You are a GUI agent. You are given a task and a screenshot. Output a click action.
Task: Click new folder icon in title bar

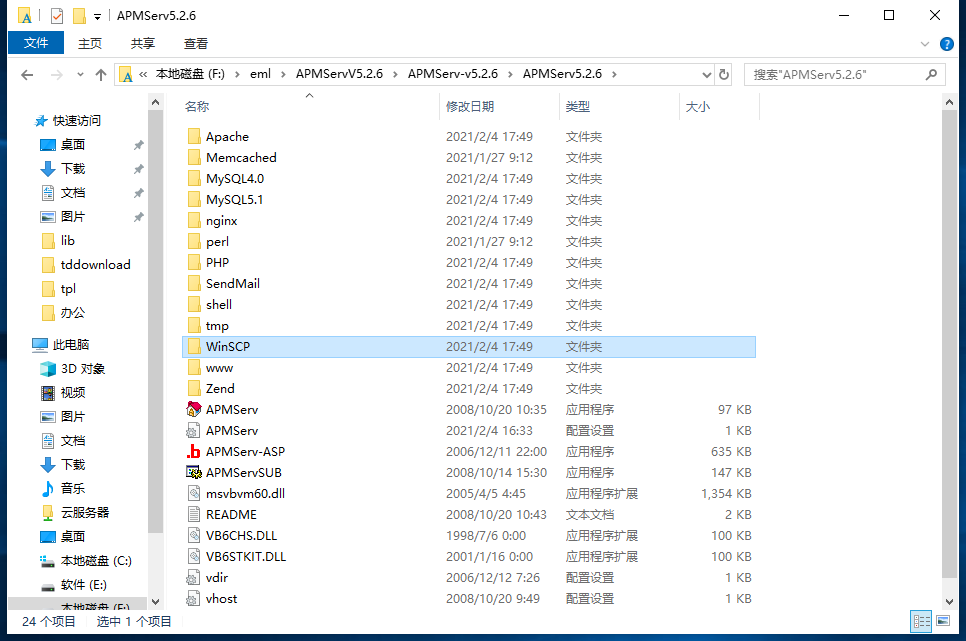(x=79, y=15)
